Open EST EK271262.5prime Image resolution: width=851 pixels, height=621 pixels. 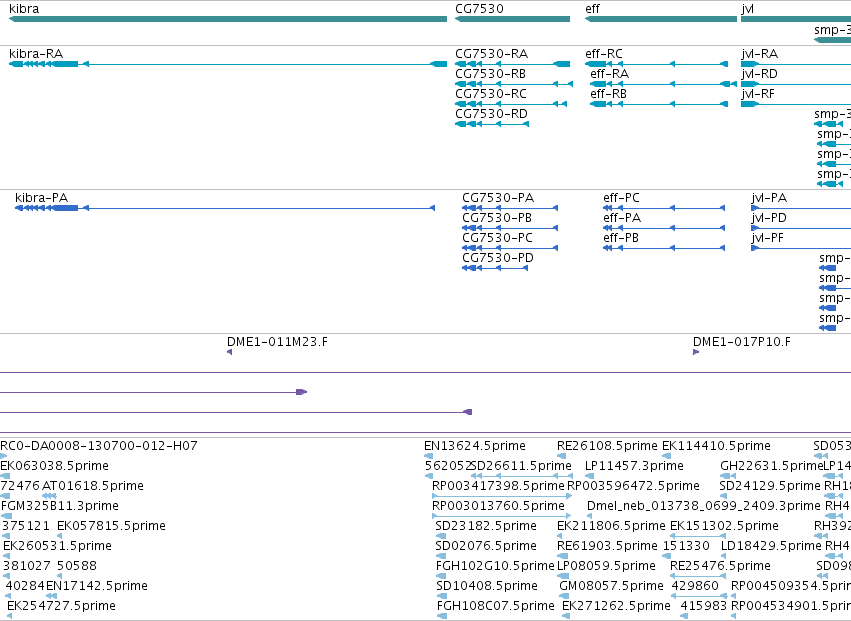click(616, 606)
